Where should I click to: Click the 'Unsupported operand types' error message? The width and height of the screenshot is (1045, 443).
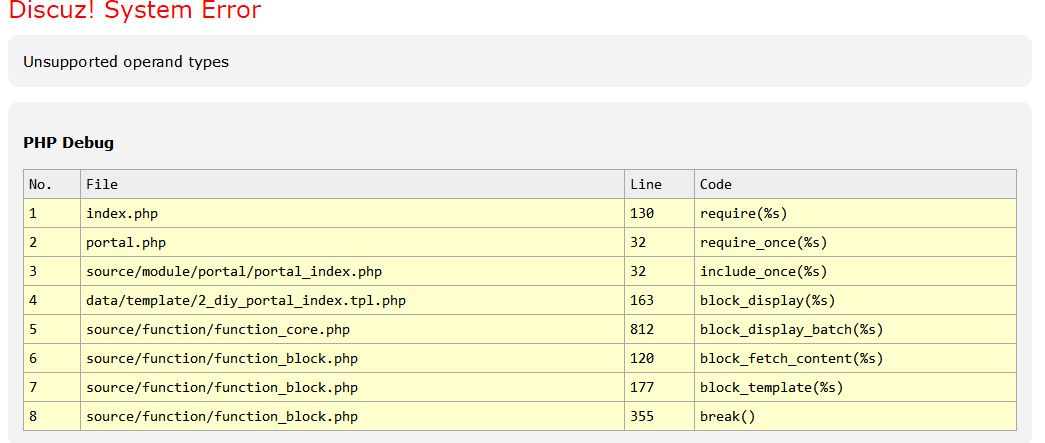tap(126, 62)
